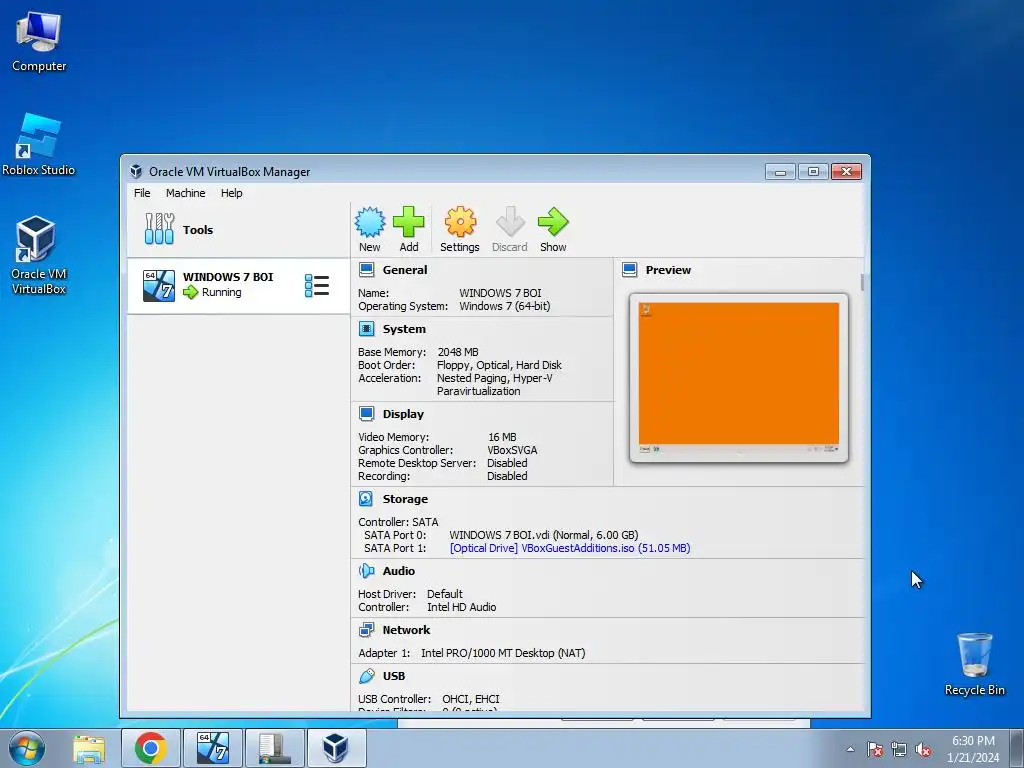Screen dimensions: 1024x768
Task: Open the Computer desktop icon
Action: (39, 41)
